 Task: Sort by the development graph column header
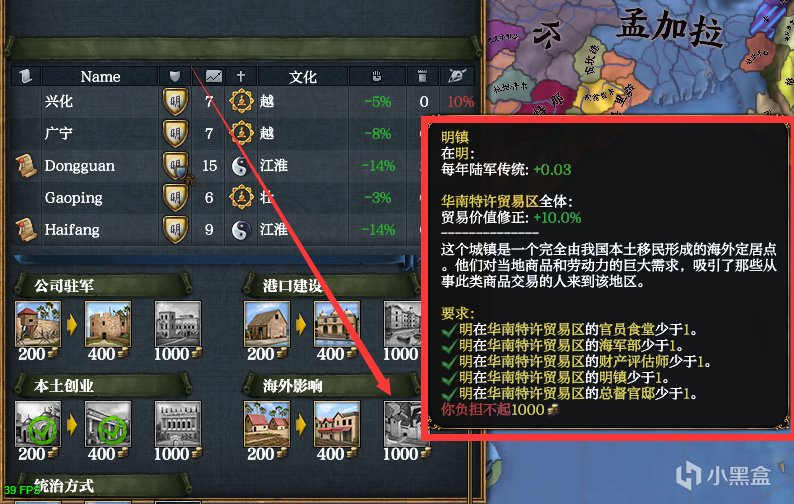pyautogui.click(x=213, y=76)
